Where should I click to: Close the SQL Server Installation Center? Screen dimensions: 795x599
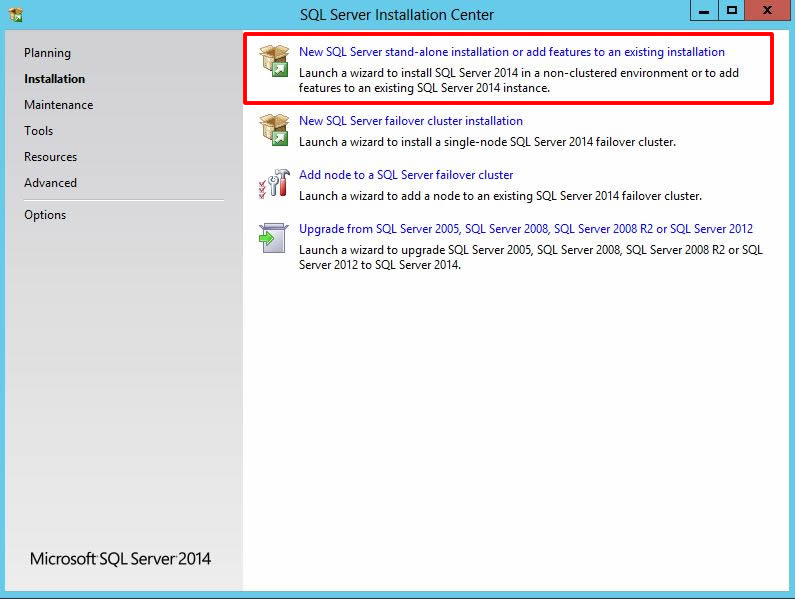[x=767, y=11]
